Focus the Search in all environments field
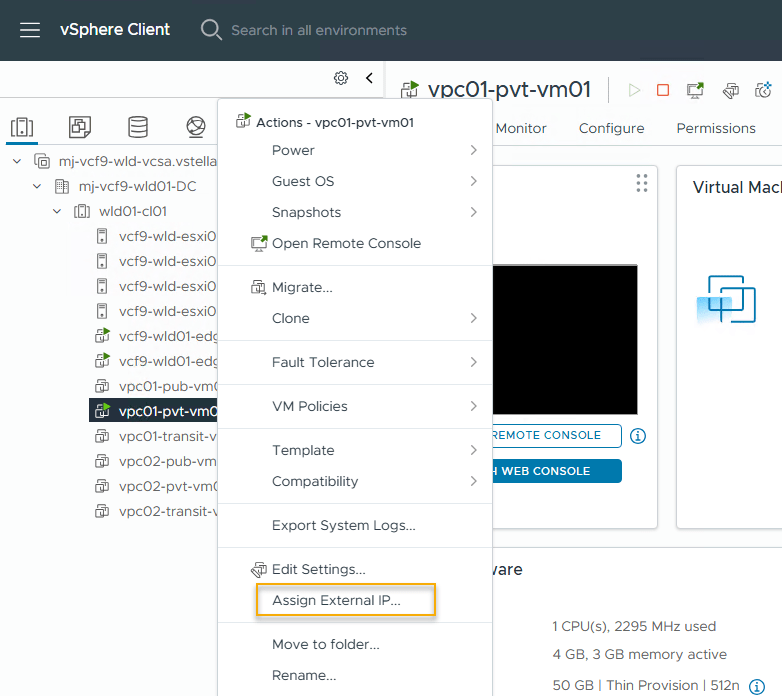Viewport: 782px width, 696px height. click(319, 30)
